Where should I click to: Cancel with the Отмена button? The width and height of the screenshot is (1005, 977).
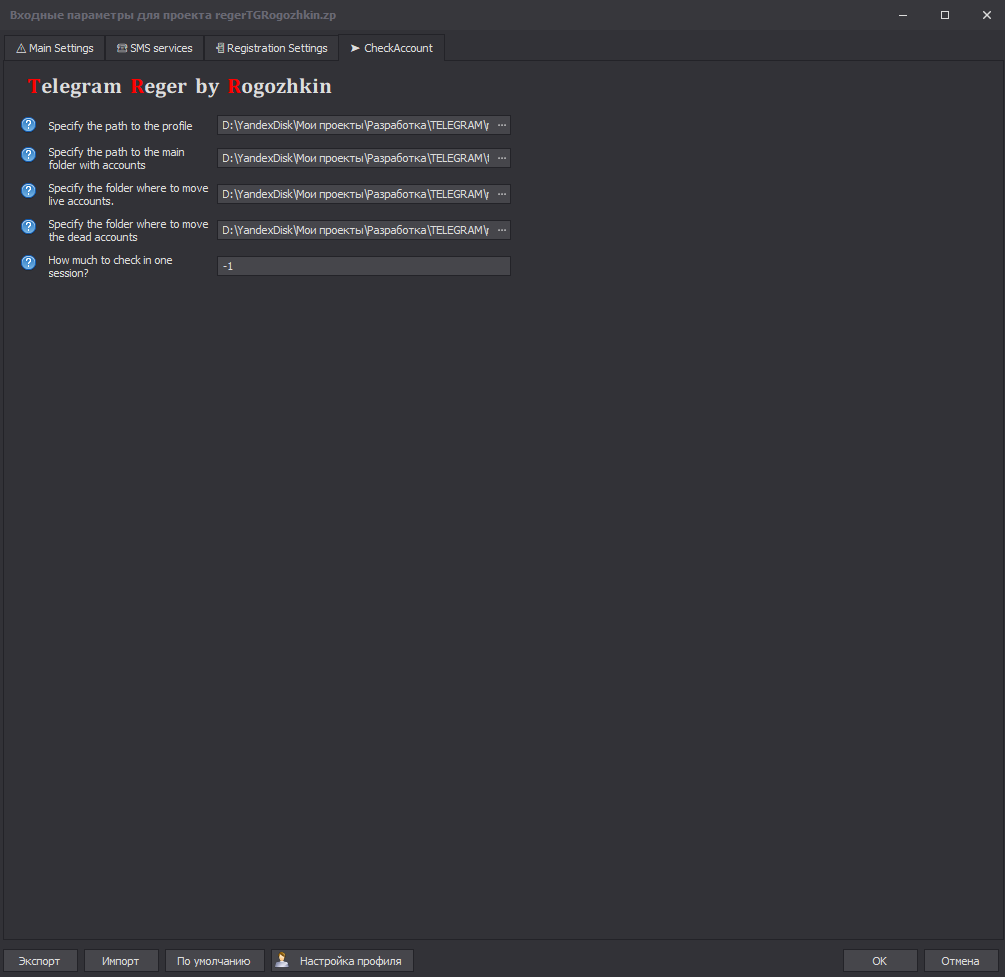[x=960, y=961]
